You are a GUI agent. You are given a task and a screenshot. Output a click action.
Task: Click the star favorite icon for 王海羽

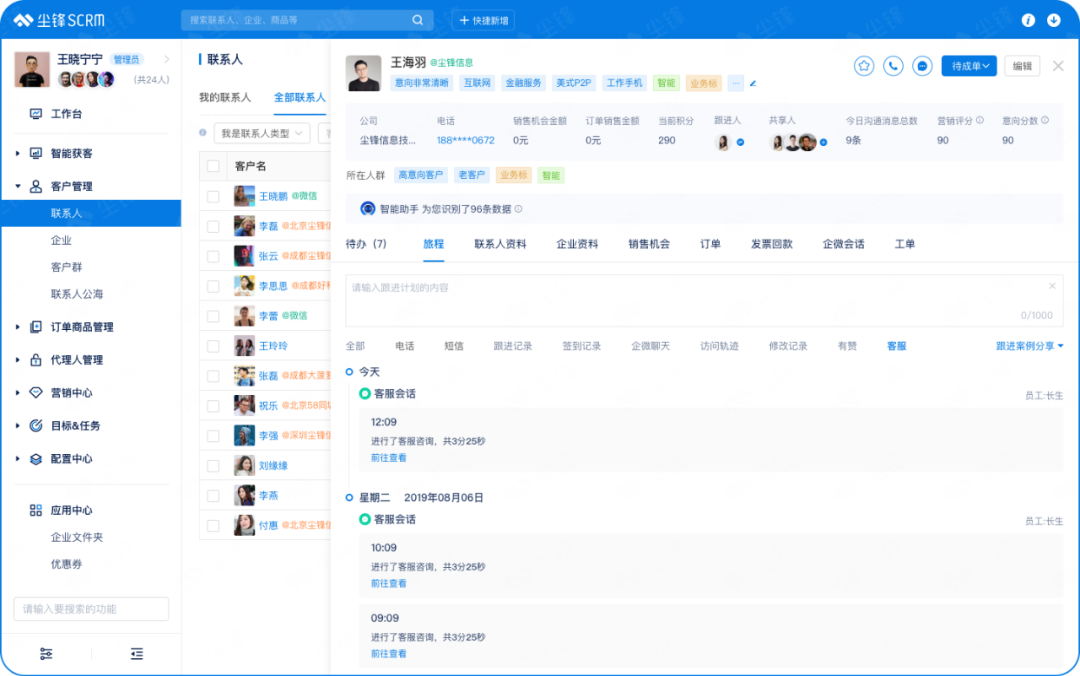pyautogui.click(x=864, y=66)
